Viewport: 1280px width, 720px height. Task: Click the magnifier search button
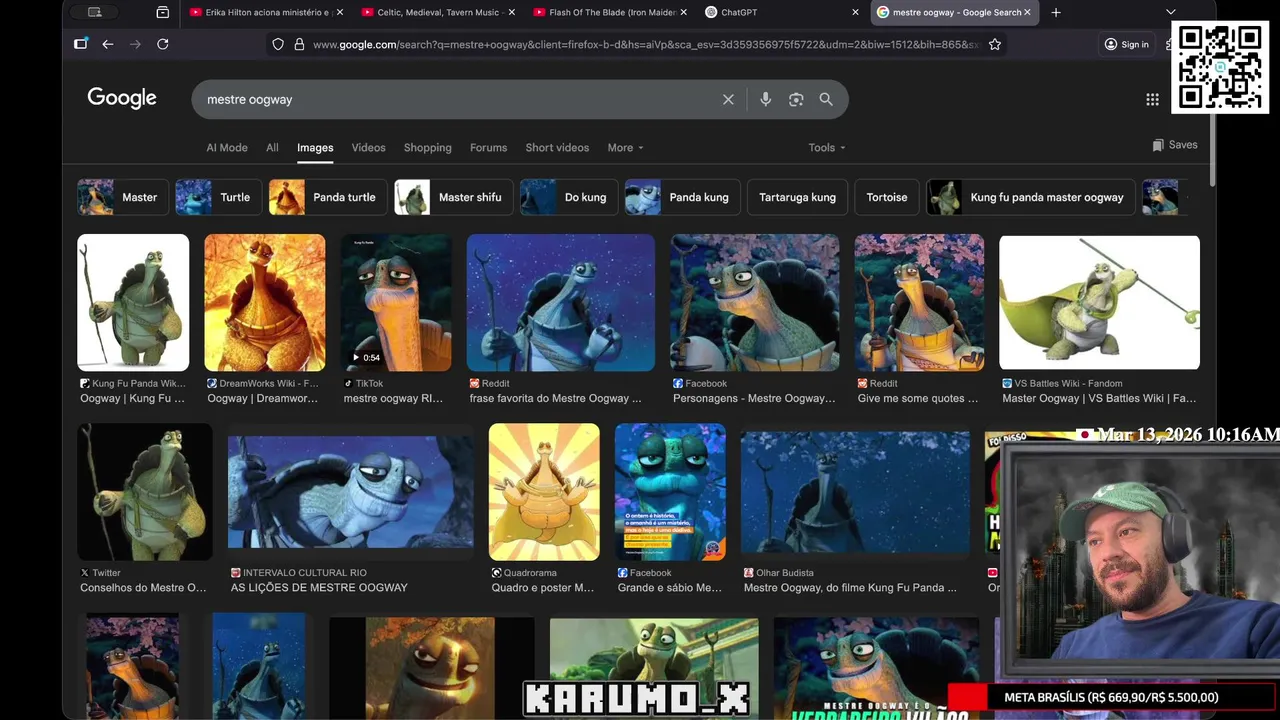point(826,99)
